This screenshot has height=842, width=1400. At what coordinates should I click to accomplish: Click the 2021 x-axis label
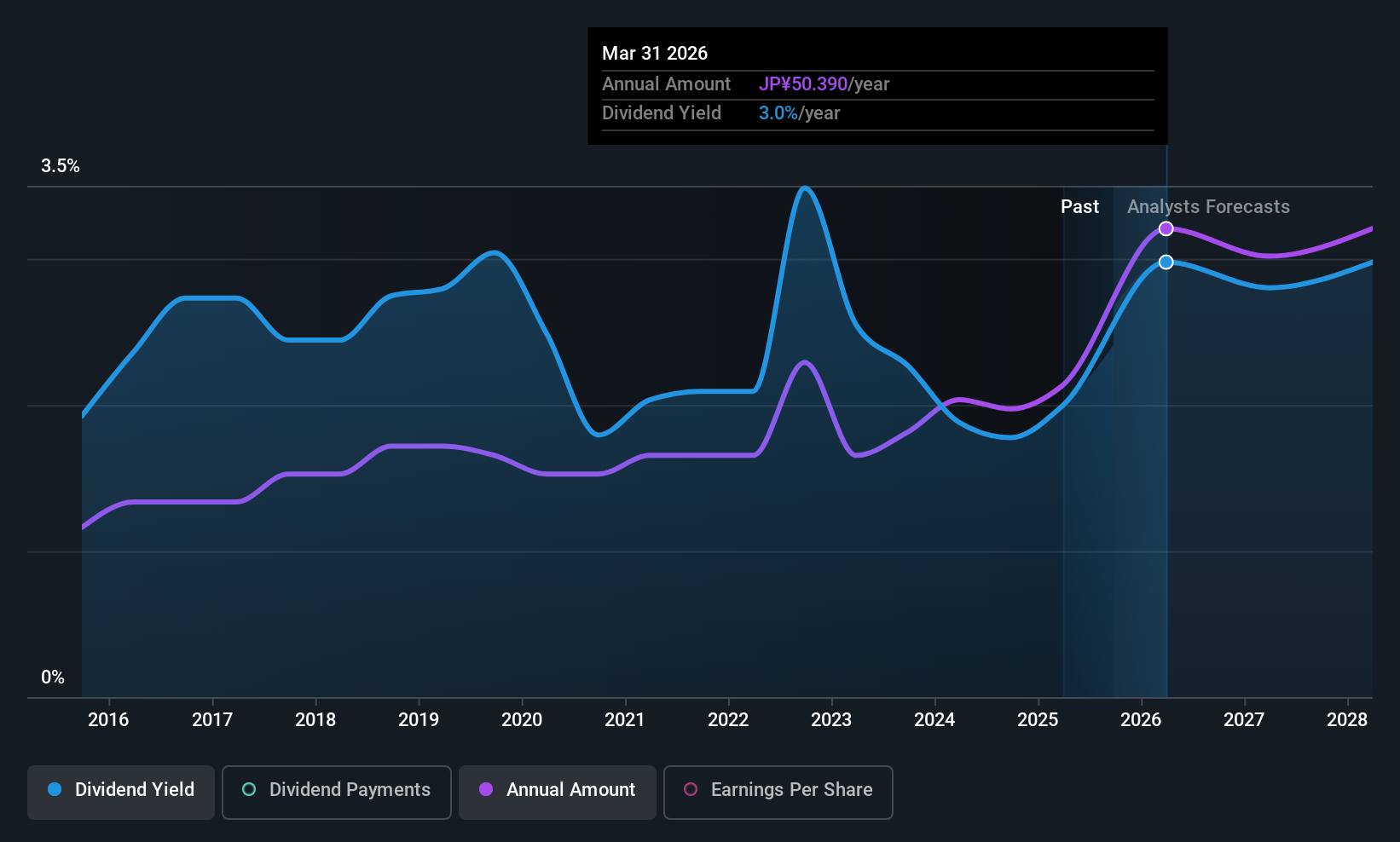pos(625,720)
